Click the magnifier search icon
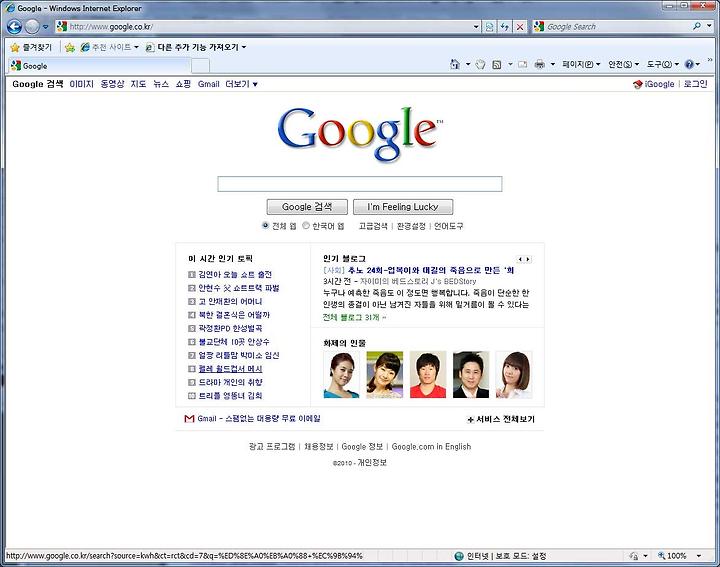Screen dimensions: 720x567 (697, 27)
